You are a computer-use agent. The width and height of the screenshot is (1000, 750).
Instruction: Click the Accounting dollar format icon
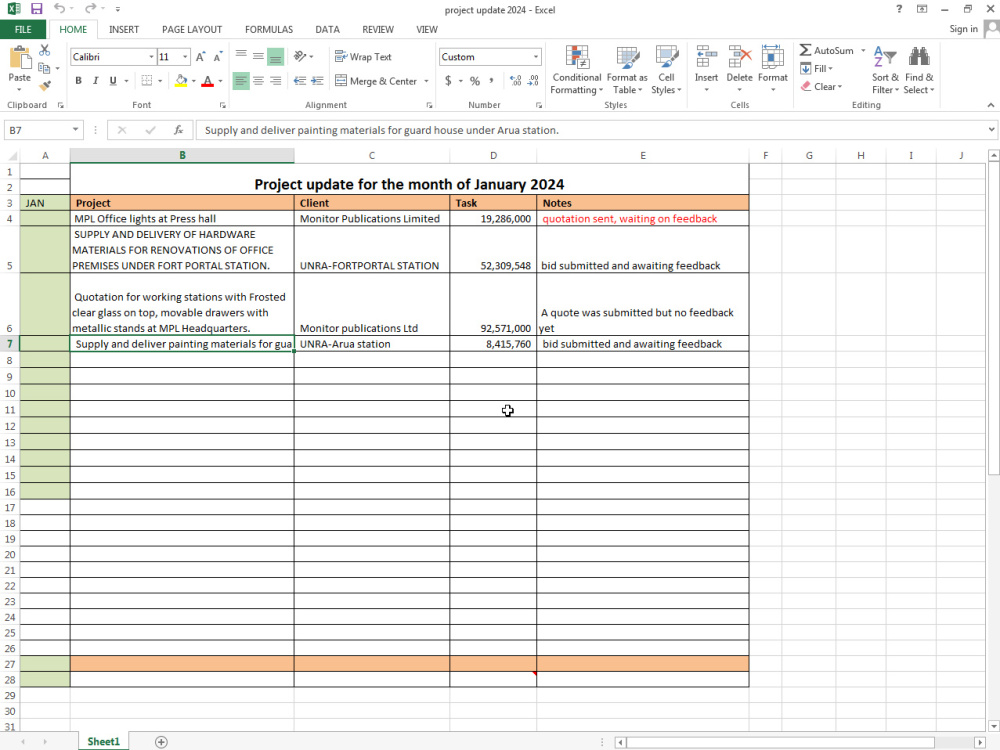(x=448, y=81)
